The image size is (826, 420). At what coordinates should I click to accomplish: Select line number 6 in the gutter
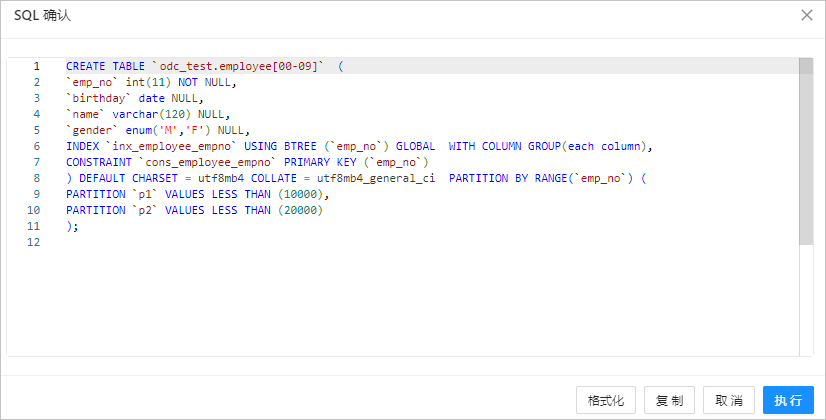pyautogui.click(x=36, y=146)
